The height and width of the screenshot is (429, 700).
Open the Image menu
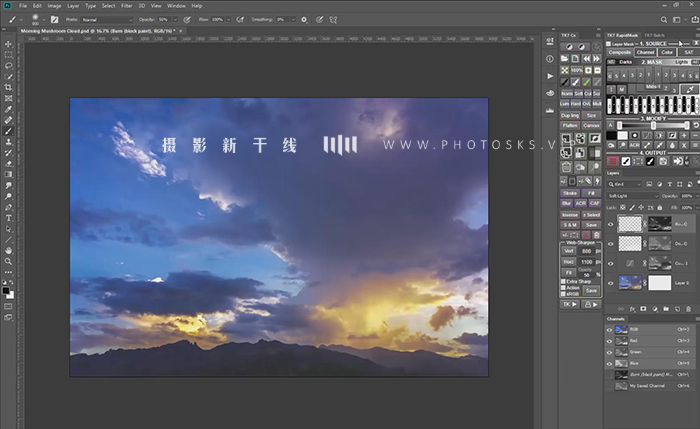54,6
